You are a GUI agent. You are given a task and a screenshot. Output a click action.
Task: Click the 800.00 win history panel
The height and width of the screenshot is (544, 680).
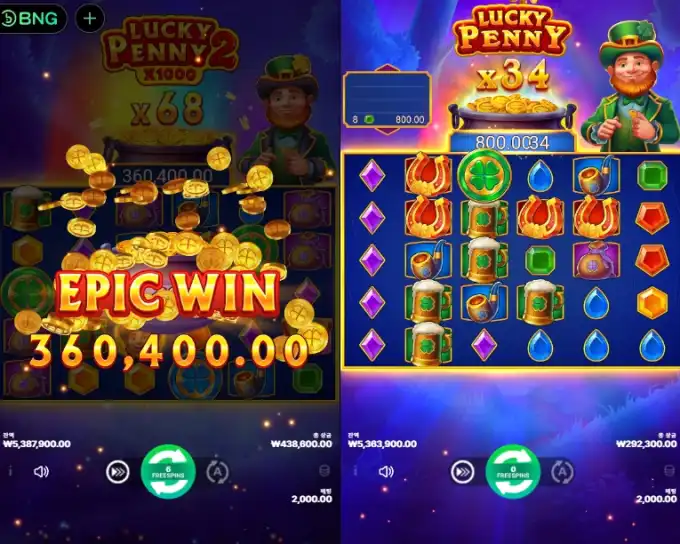(x=387, y=99)
